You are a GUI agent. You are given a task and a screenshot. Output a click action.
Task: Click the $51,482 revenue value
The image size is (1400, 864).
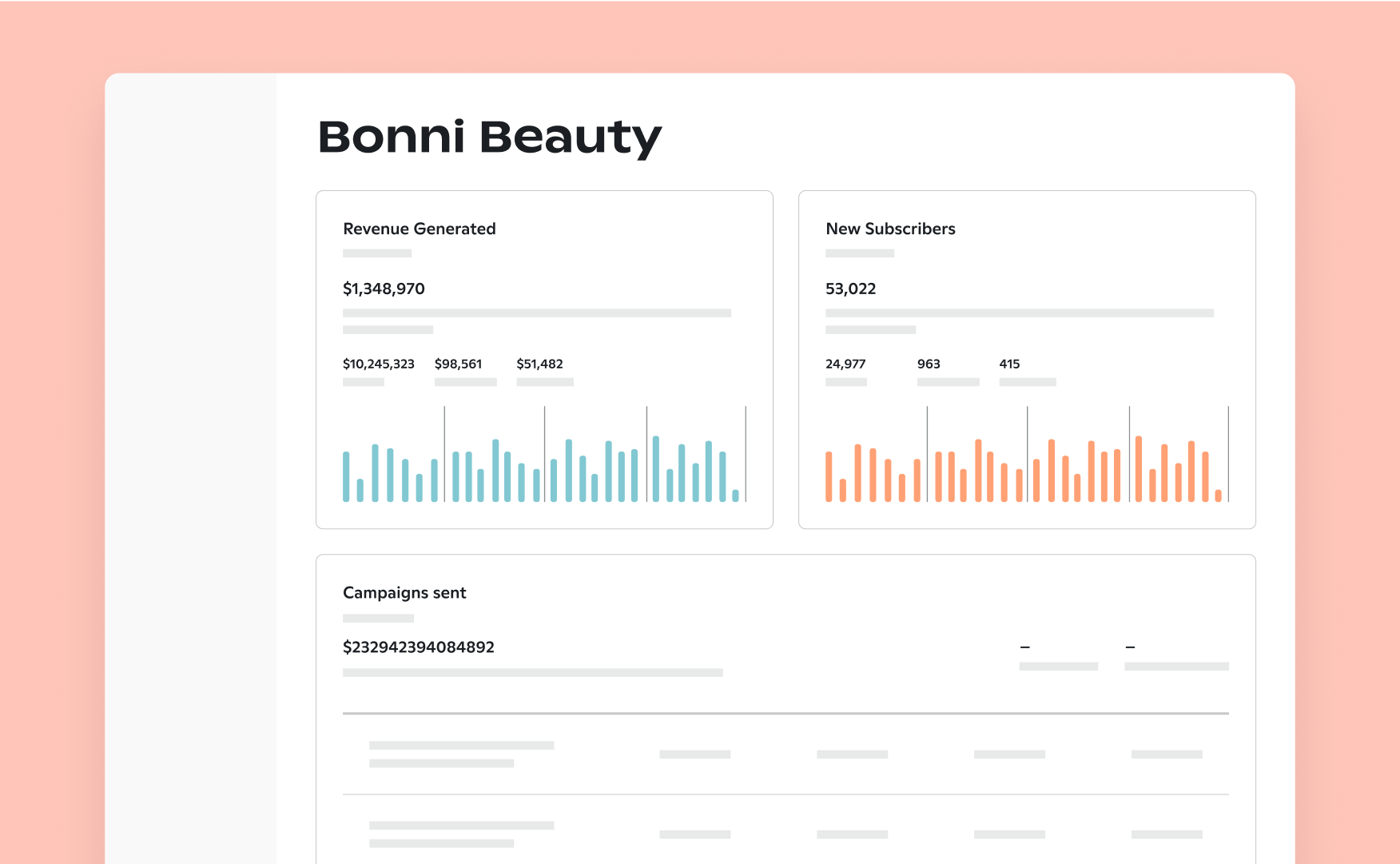click(540, 364)
